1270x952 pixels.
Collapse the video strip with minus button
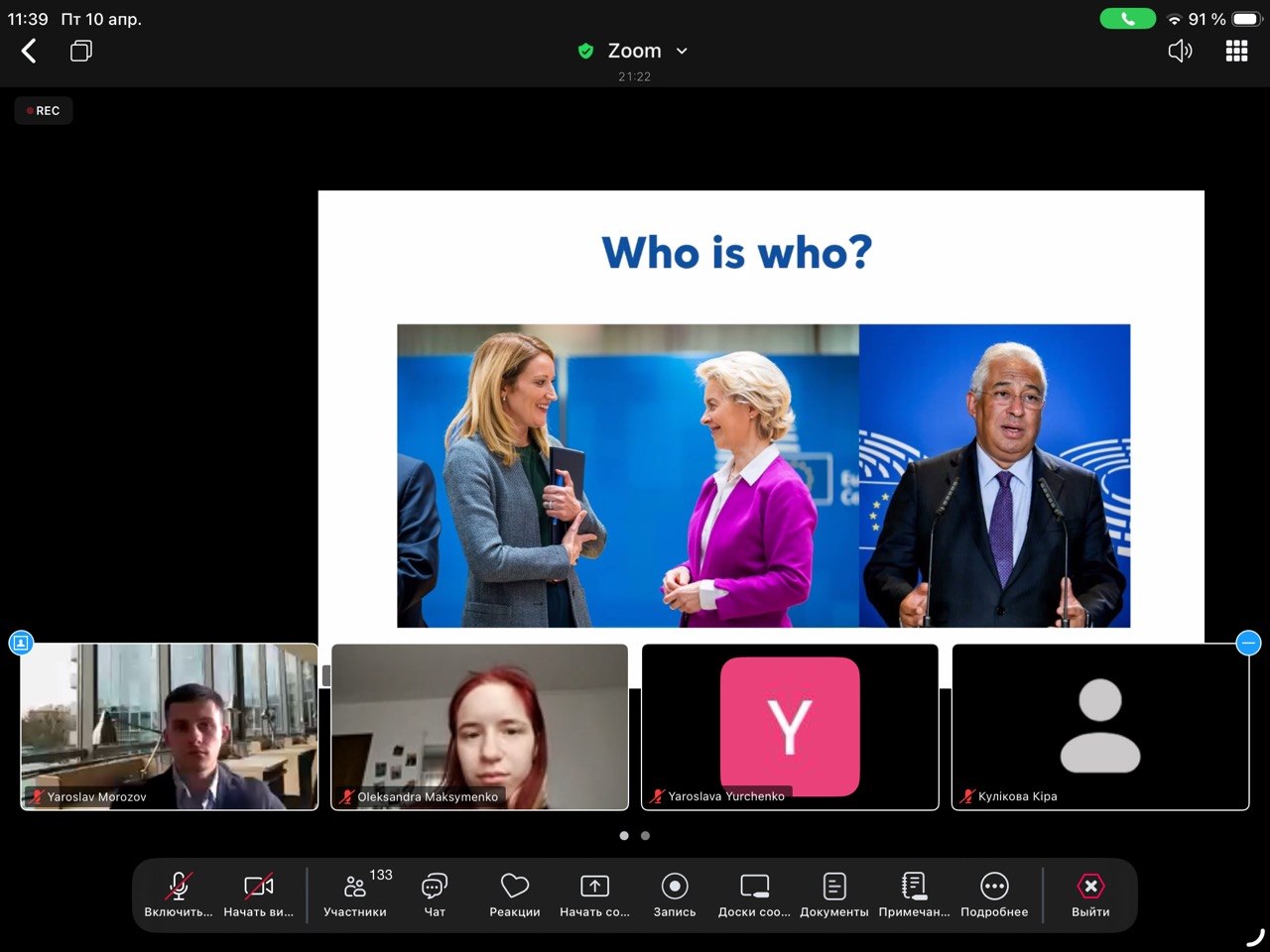tap(1248, 644)
